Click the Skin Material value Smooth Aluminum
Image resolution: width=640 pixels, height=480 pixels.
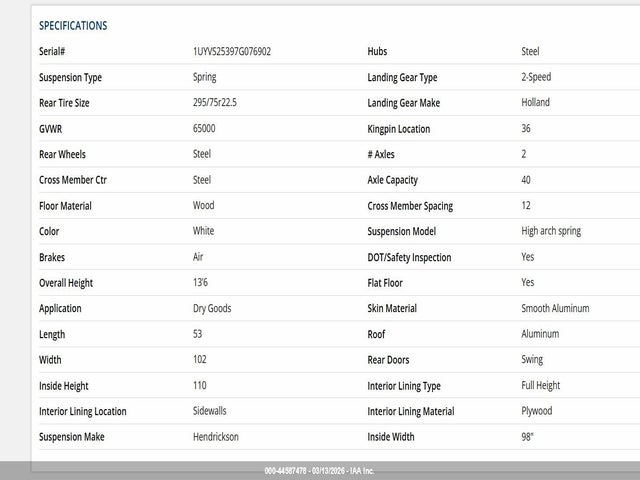click(555, 309)
